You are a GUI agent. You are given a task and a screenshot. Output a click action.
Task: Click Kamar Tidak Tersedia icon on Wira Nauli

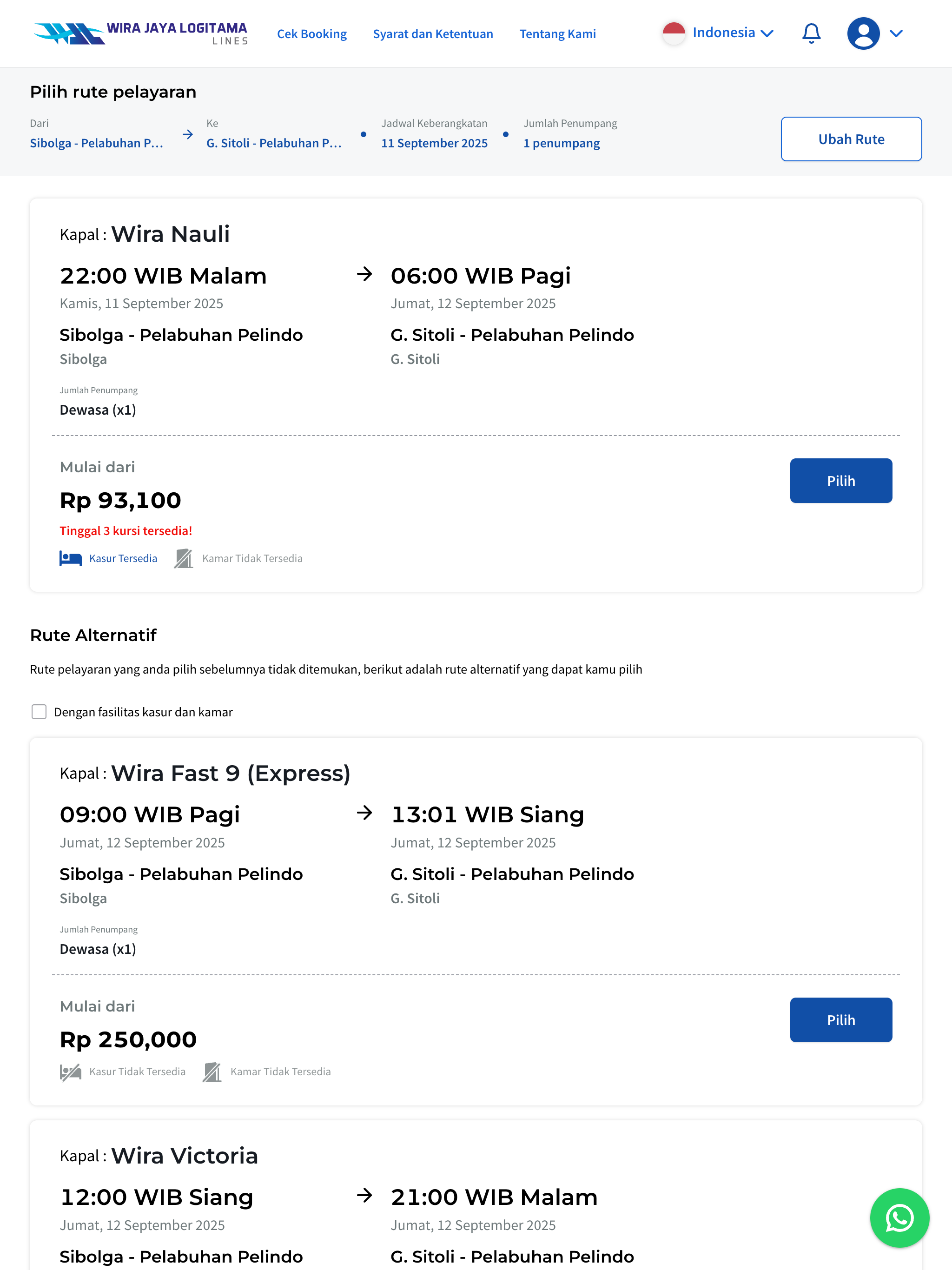184,558
